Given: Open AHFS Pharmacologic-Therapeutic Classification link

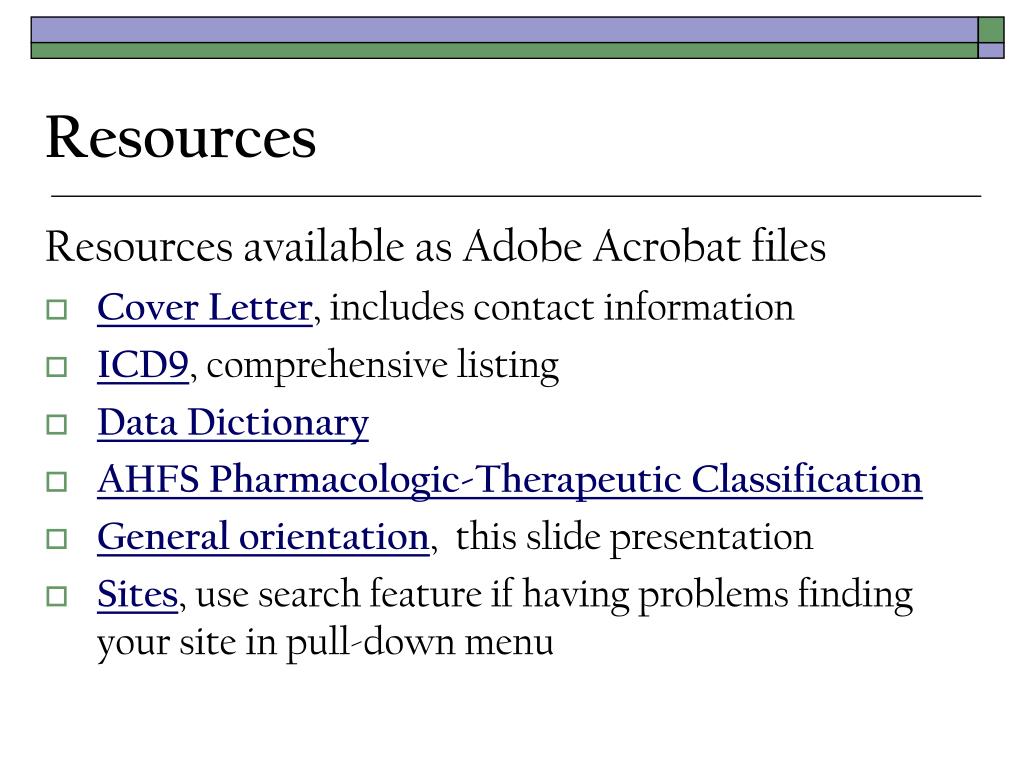Looking at the screenshot, I should click(x=509, y=481).
